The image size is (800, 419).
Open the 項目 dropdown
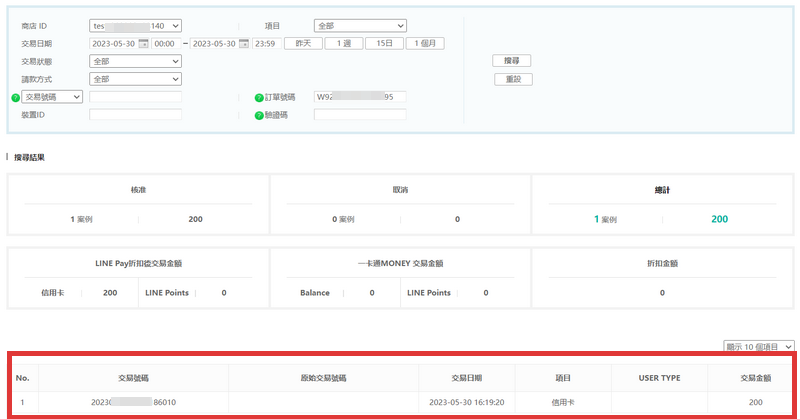click(x=360, y=25)
